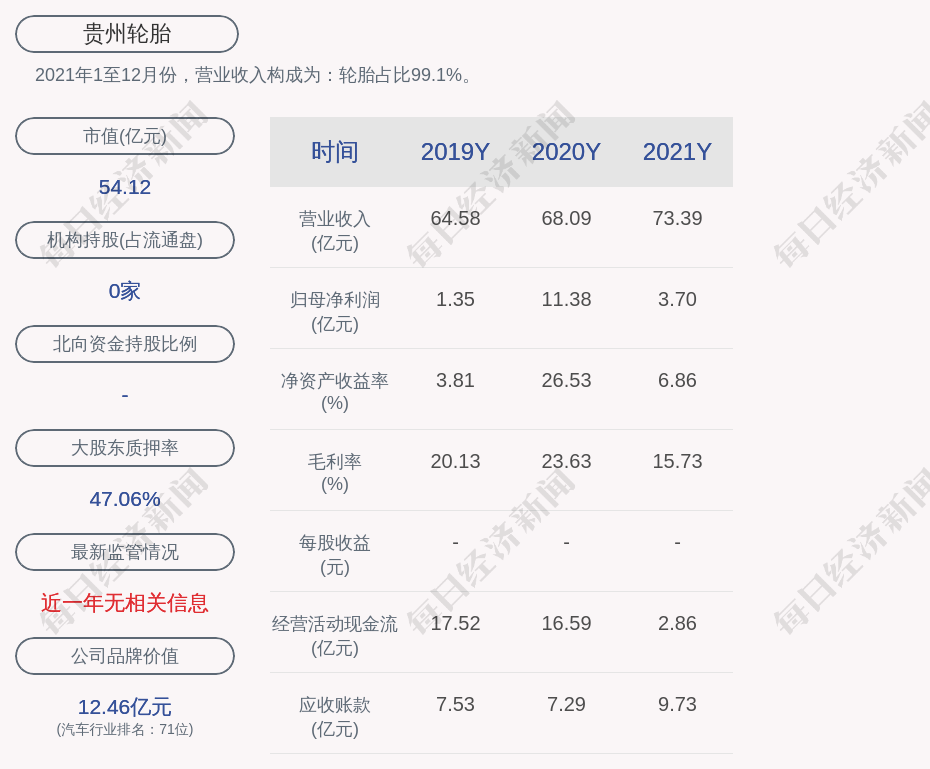
Task: Click red text 近一年无相关信息
Action: coord(125,603)
